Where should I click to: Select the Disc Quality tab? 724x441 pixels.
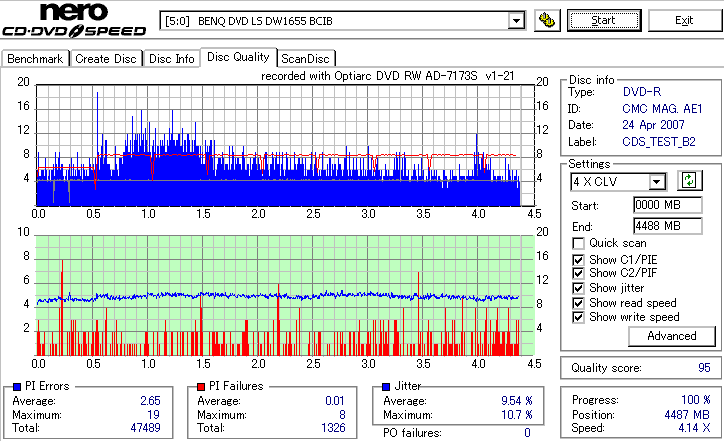click(x=238, y=57)
